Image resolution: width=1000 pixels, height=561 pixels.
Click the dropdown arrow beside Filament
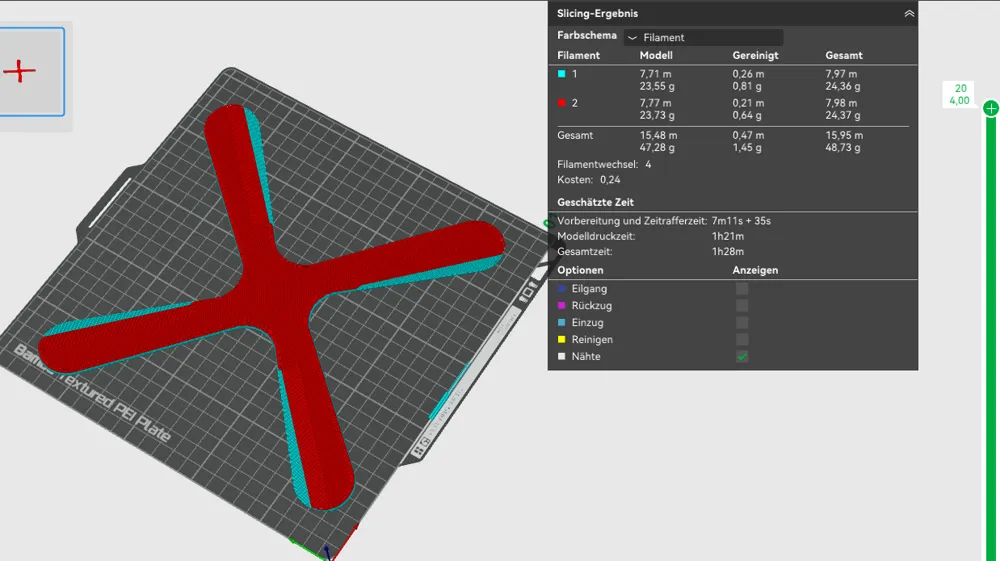pos(632,38)
